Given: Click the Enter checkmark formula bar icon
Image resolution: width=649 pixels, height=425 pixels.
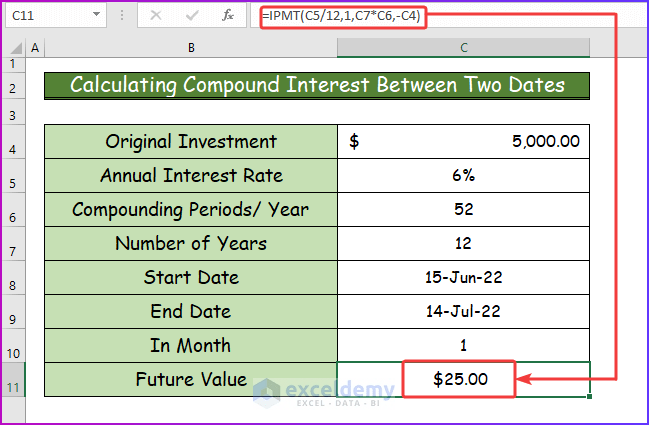Looking at the screenshot, I should [x=192, y=16].
